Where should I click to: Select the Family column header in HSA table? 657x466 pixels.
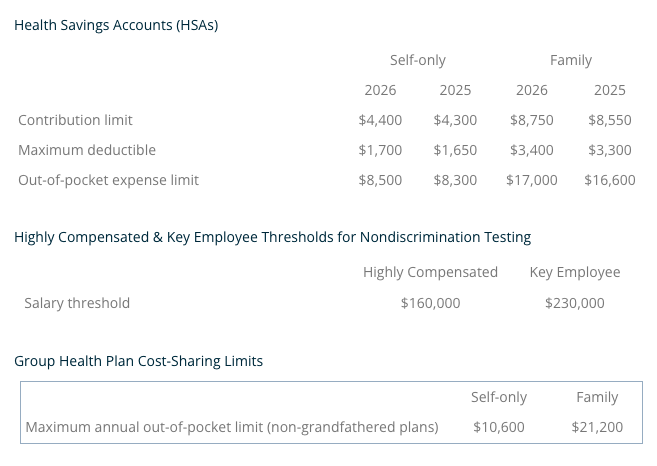pyautogui.click(x=571, y=60)
